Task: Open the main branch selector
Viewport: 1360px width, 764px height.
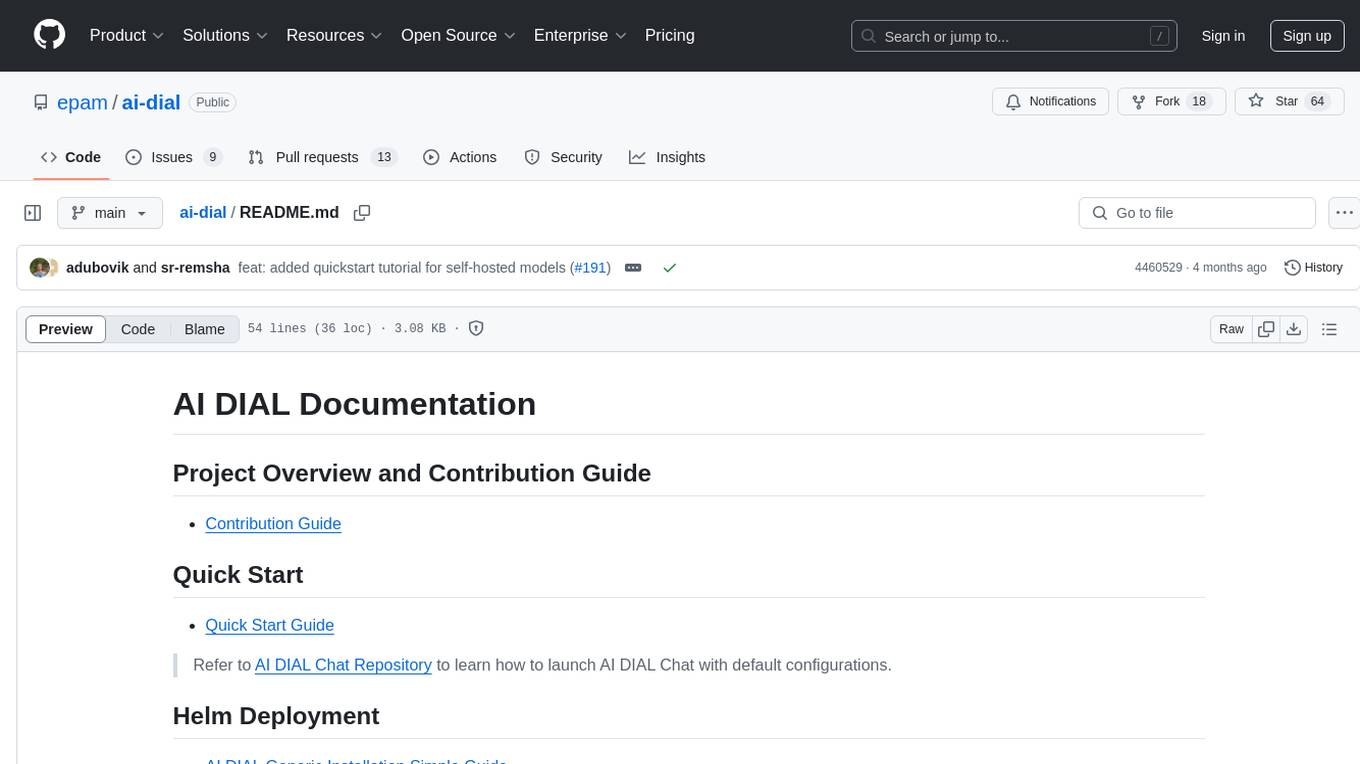Action: 110,213
